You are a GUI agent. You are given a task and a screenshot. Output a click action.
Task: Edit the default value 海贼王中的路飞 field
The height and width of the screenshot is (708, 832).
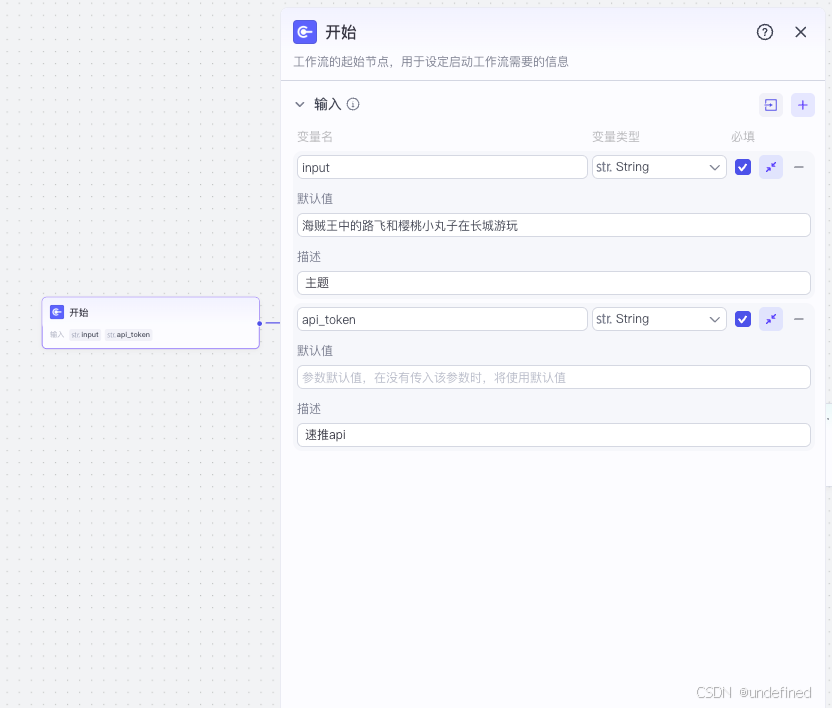tap(553, 226)
